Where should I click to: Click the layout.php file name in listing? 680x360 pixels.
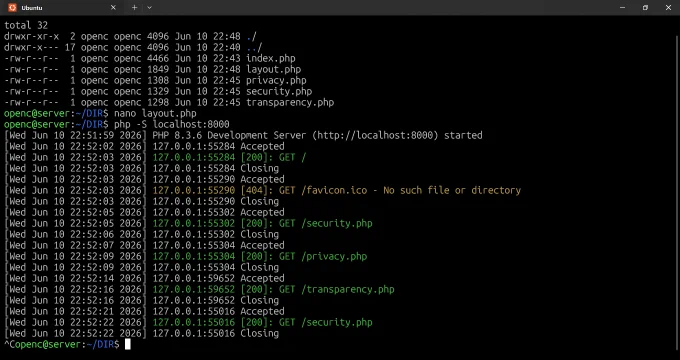click(273, 69)
